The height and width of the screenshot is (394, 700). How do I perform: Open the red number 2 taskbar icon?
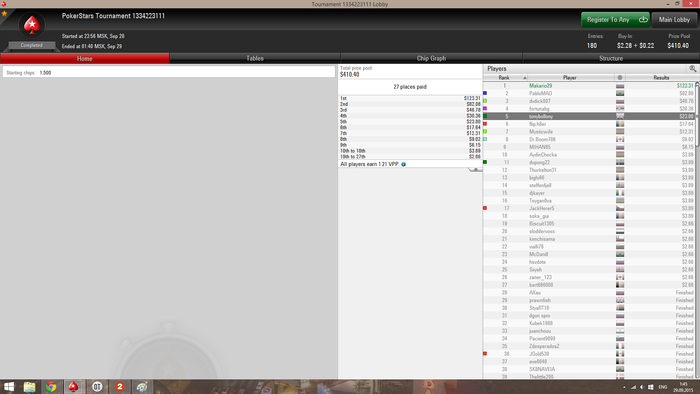tap(119, 386)
